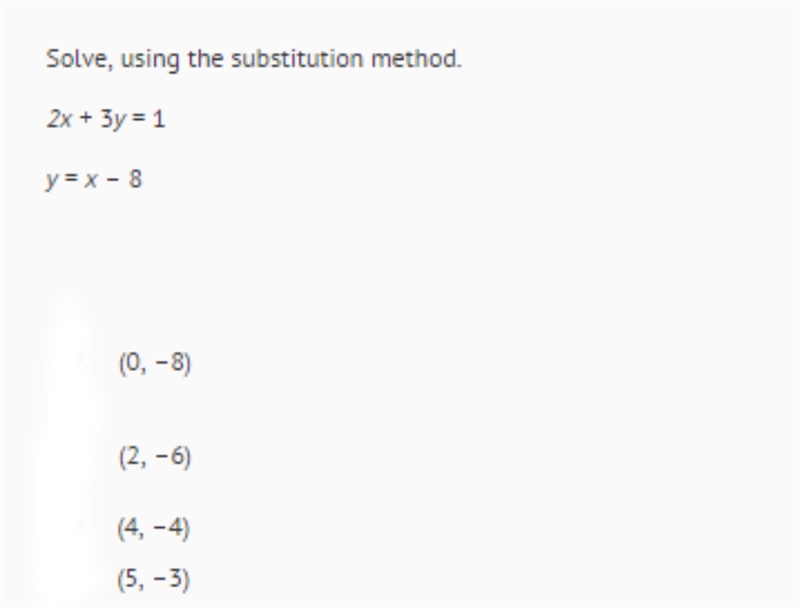
Task: Click the word 'substitution' in the prompt
Action: click(x=297, y=59)
